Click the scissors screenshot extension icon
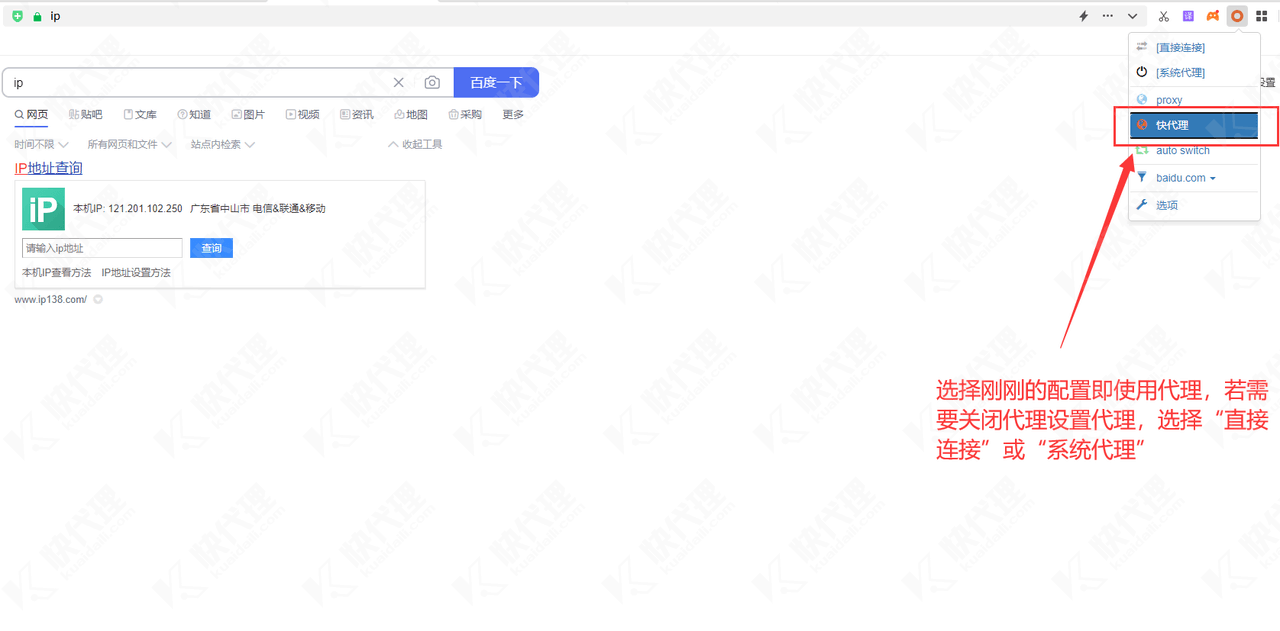The height and width of the screenshot is (631, 1280). [x=1163, y=16]
